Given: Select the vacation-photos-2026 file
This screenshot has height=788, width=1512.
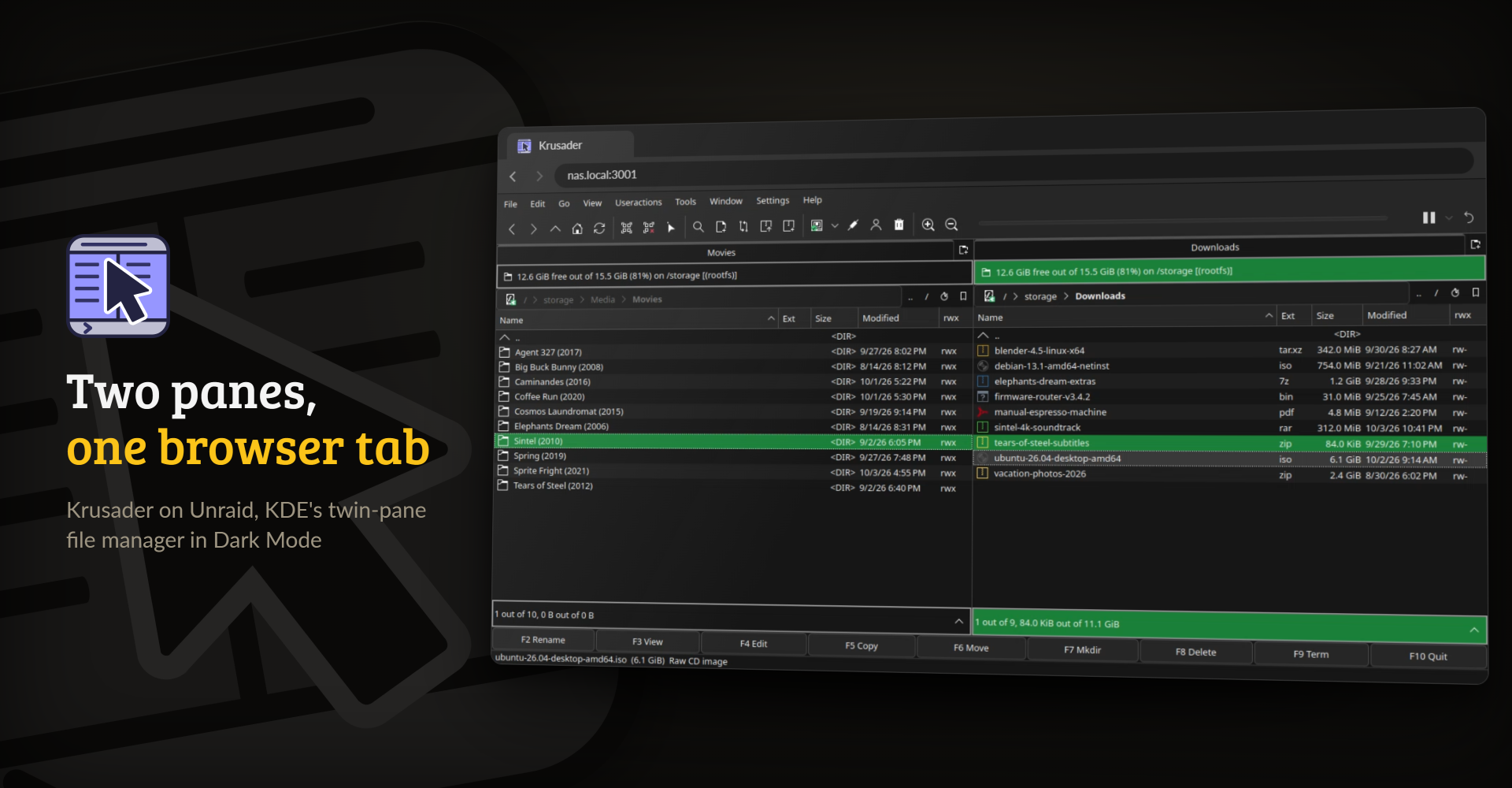Looking at the screenshot, I should point(1229,474).
